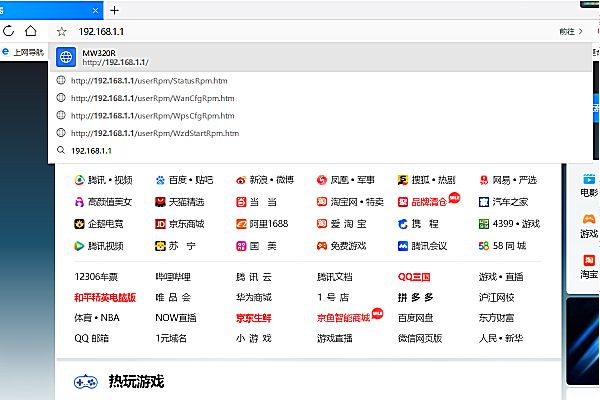Open the 体育·NBA link
600x400 pixels.
pyautogui.click(x=97, y=318)
